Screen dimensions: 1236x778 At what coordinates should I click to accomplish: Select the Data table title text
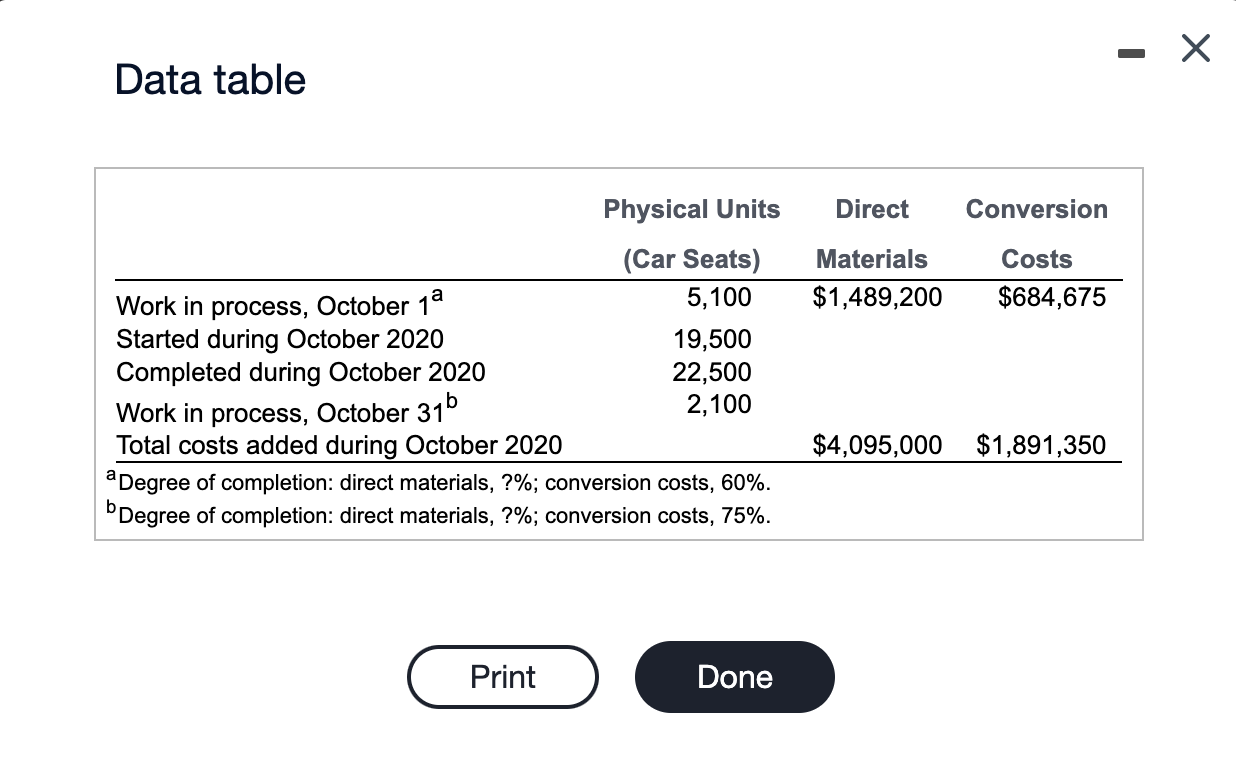click(210, 79)
